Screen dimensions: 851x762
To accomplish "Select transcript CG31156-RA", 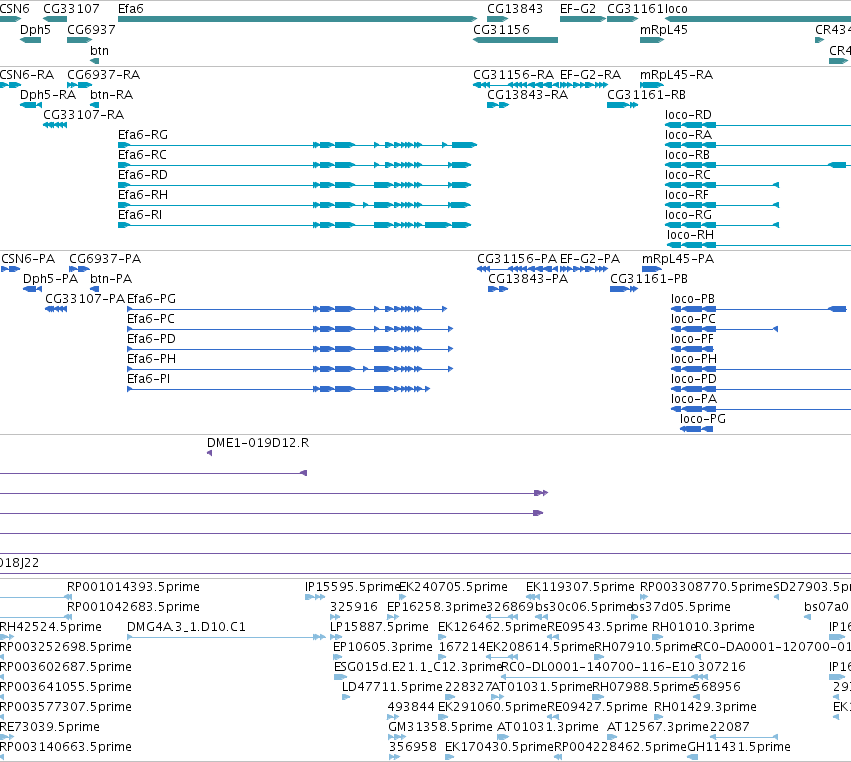I will point(513,75).
